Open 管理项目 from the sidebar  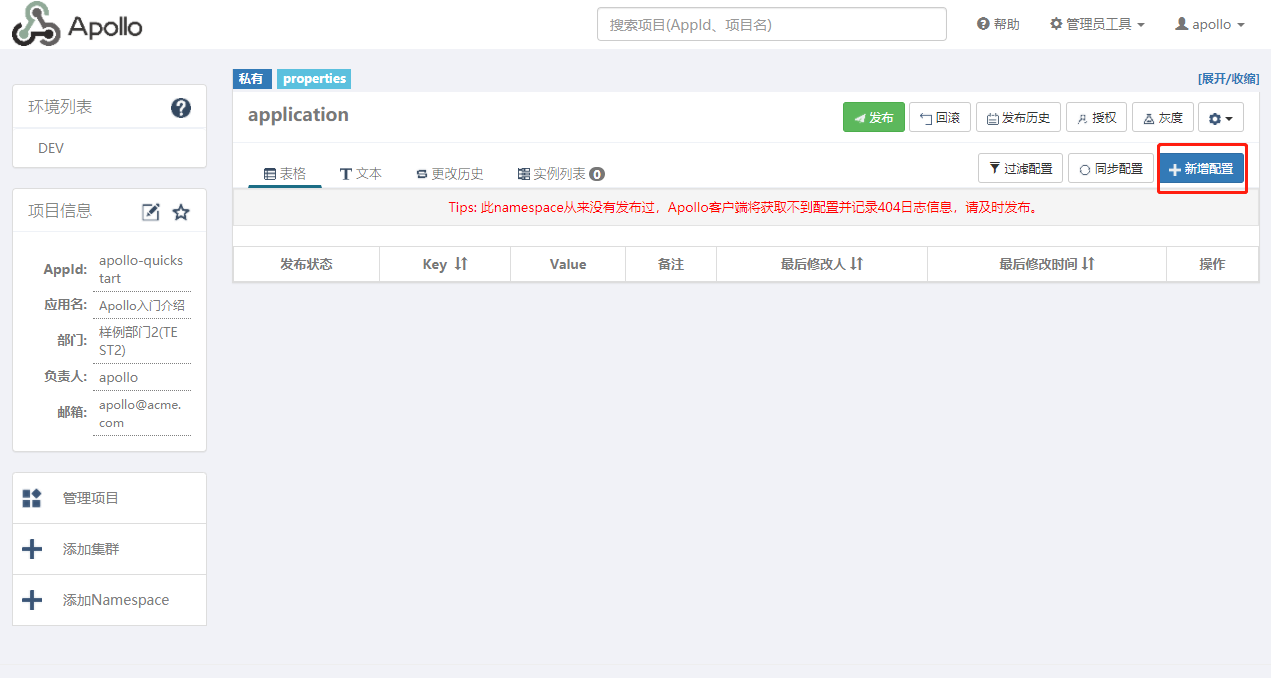[90, 498]
